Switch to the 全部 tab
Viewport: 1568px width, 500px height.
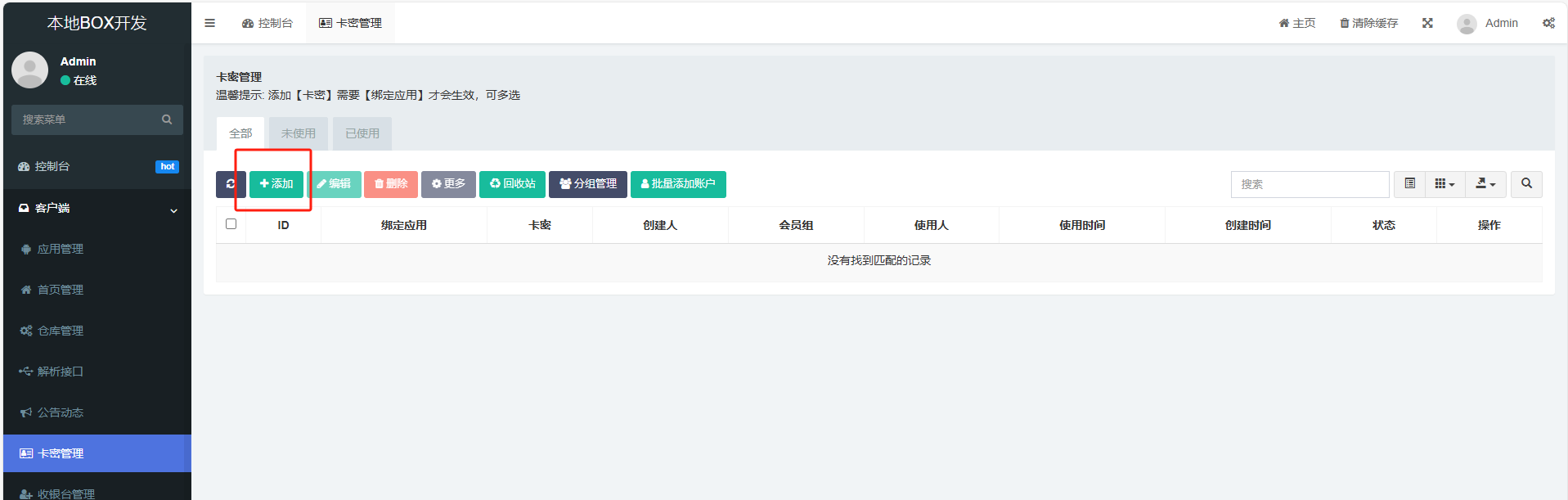click(240, 133)
